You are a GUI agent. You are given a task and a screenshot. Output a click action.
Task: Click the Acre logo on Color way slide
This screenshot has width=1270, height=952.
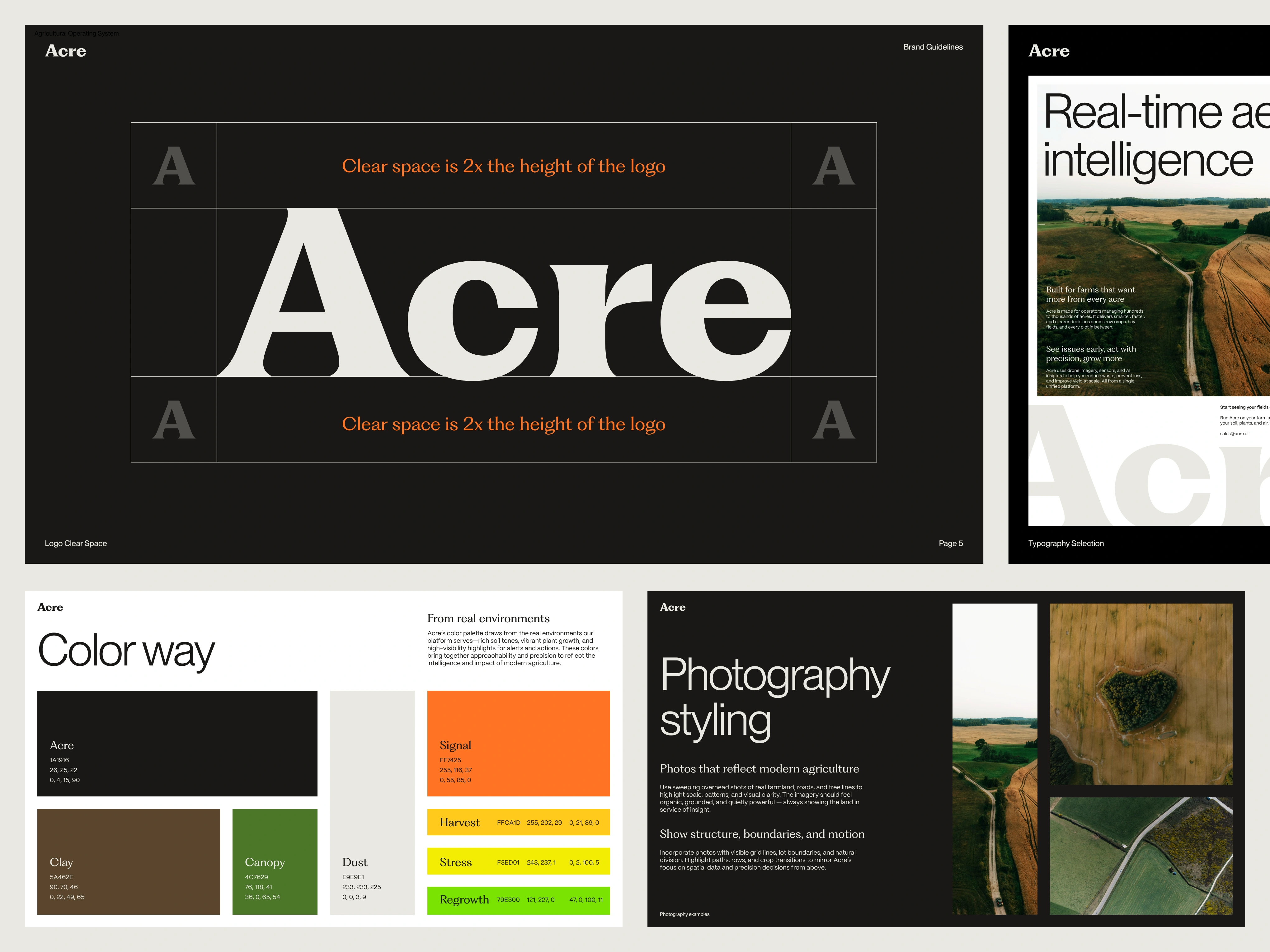point(50,607)
